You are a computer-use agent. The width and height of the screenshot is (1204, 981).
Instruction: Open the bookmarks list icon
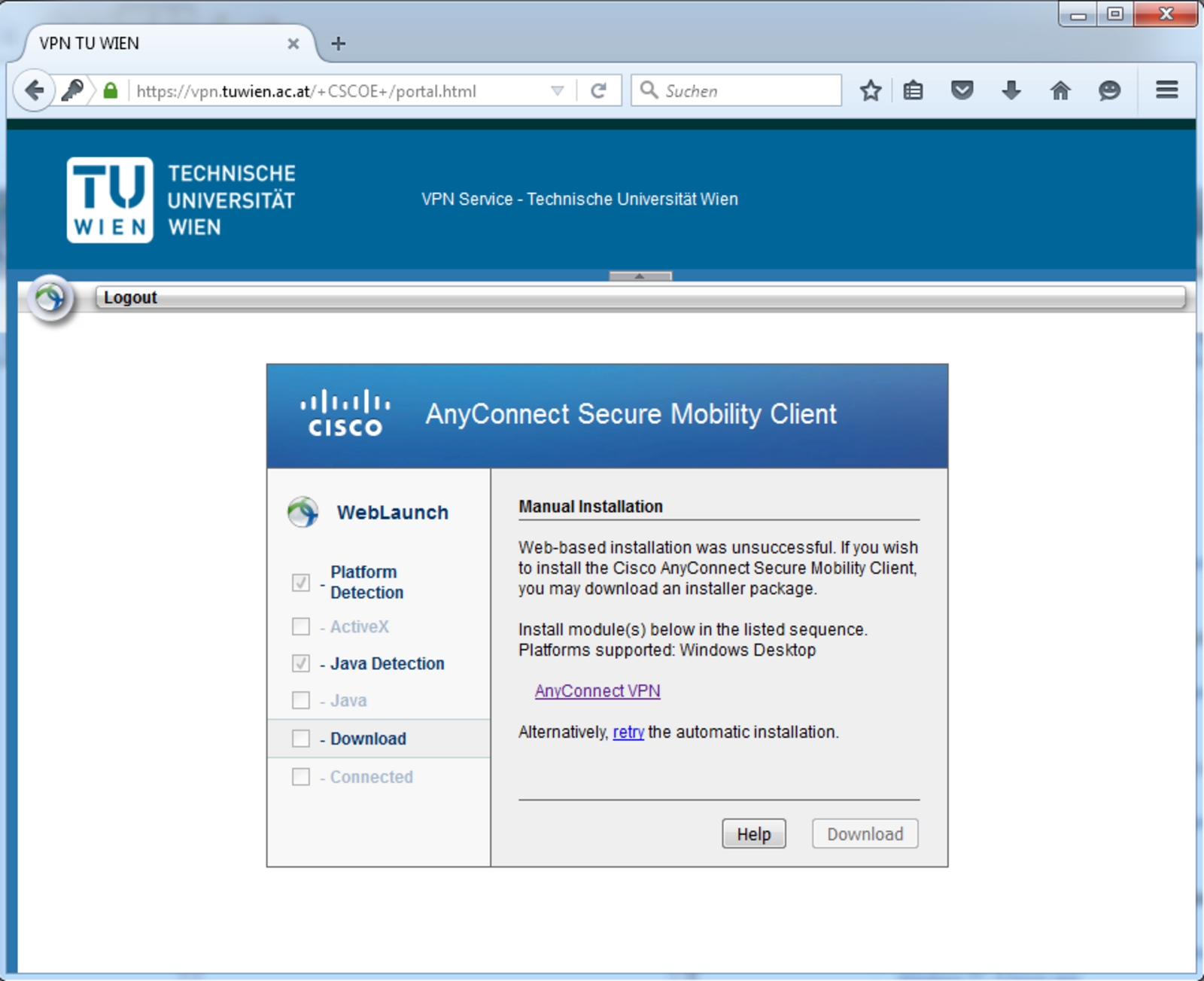click(x=914, y=91)
